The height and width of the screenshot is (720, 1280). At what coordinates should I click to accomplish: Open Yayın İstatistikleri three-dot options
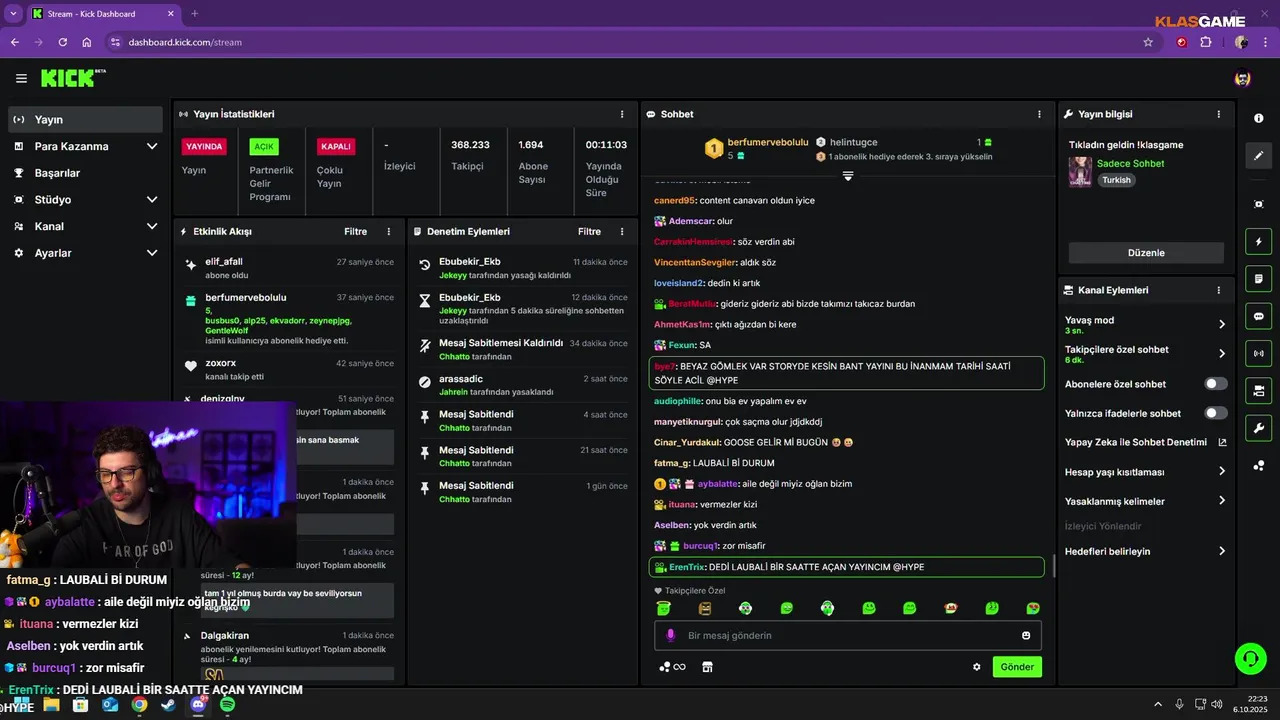pyautogui.click(x=622, y=114)
